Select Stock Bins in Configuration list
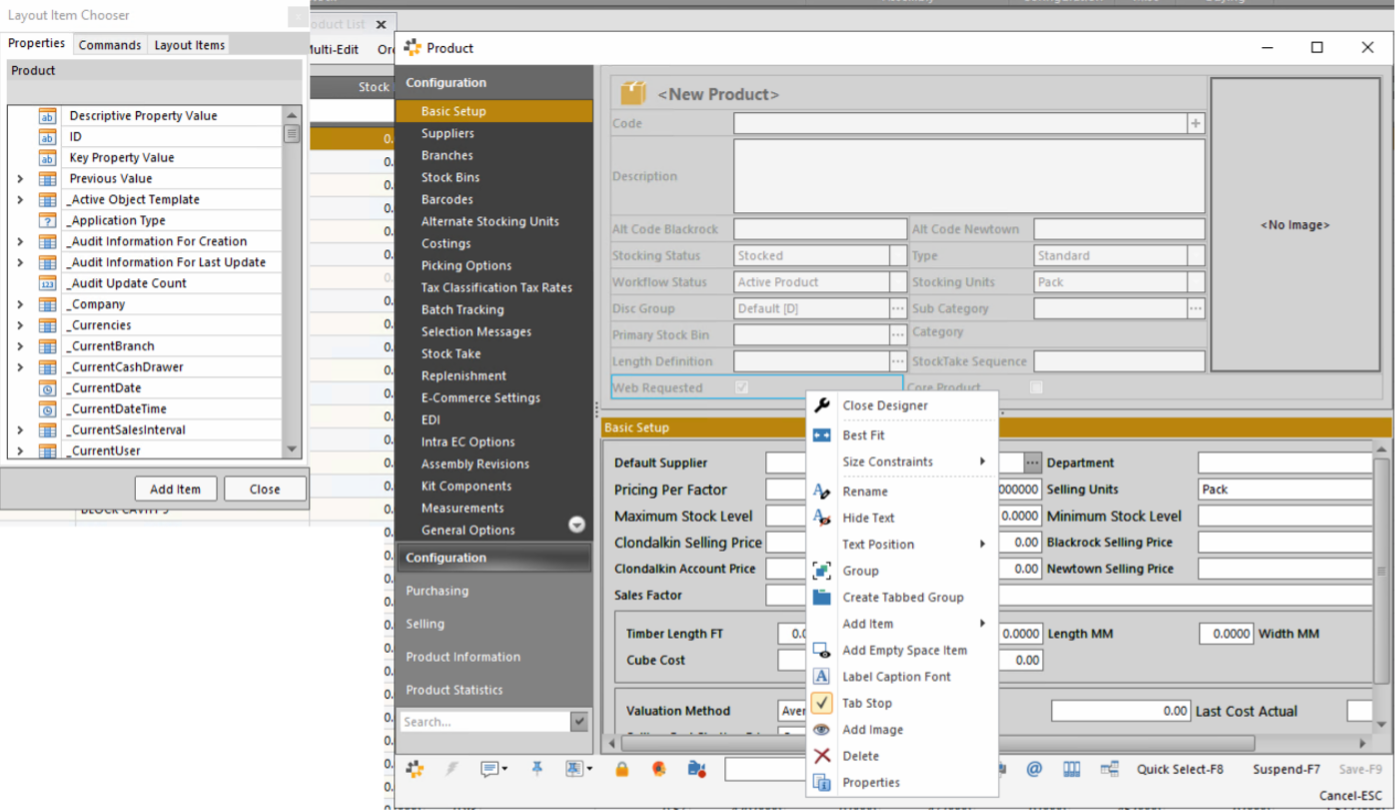1399x812 pixels. click(450, 177)
